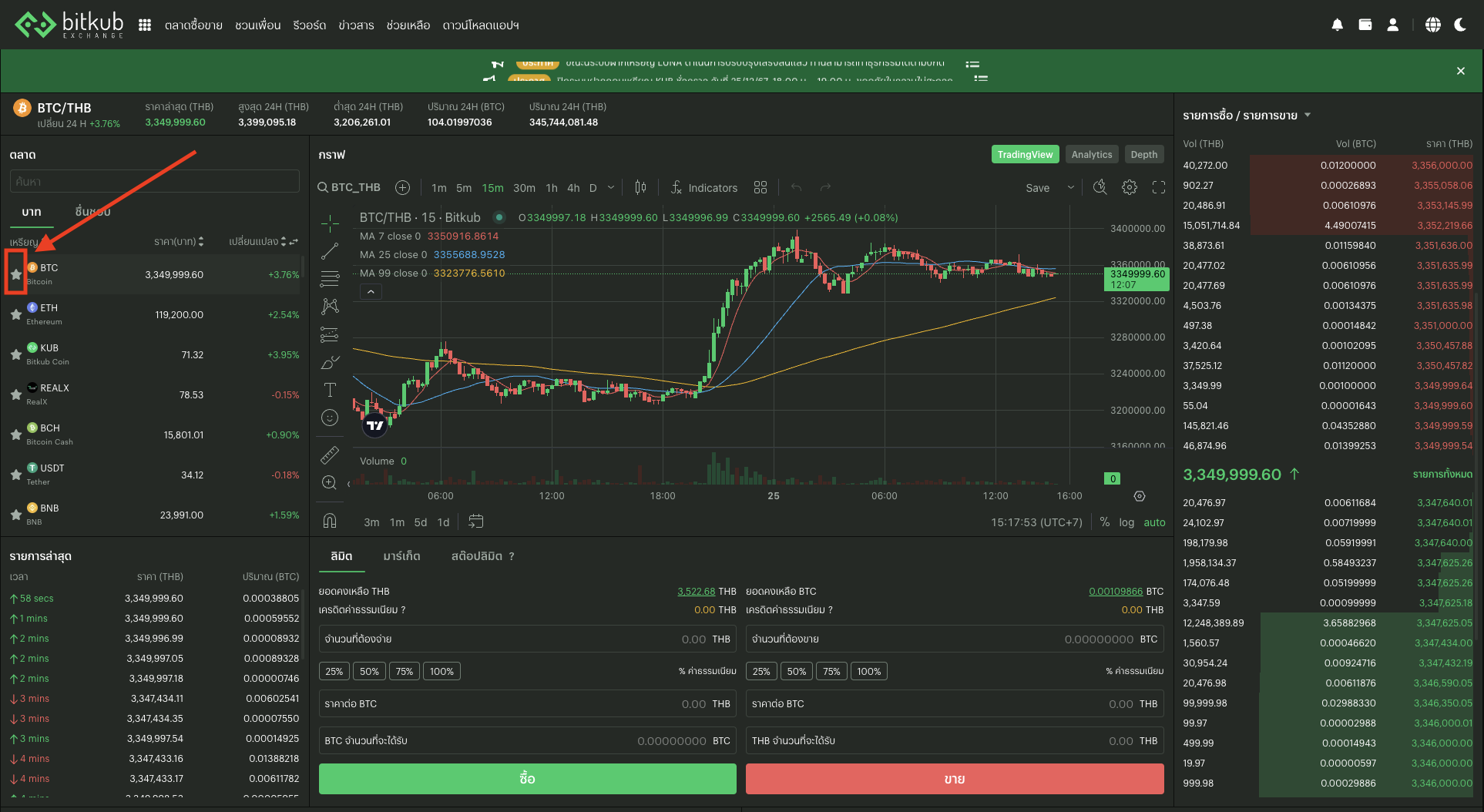Favorite the BCH star icon
This screenshot has width=1484, height=812.
click(x=15, y=435)
